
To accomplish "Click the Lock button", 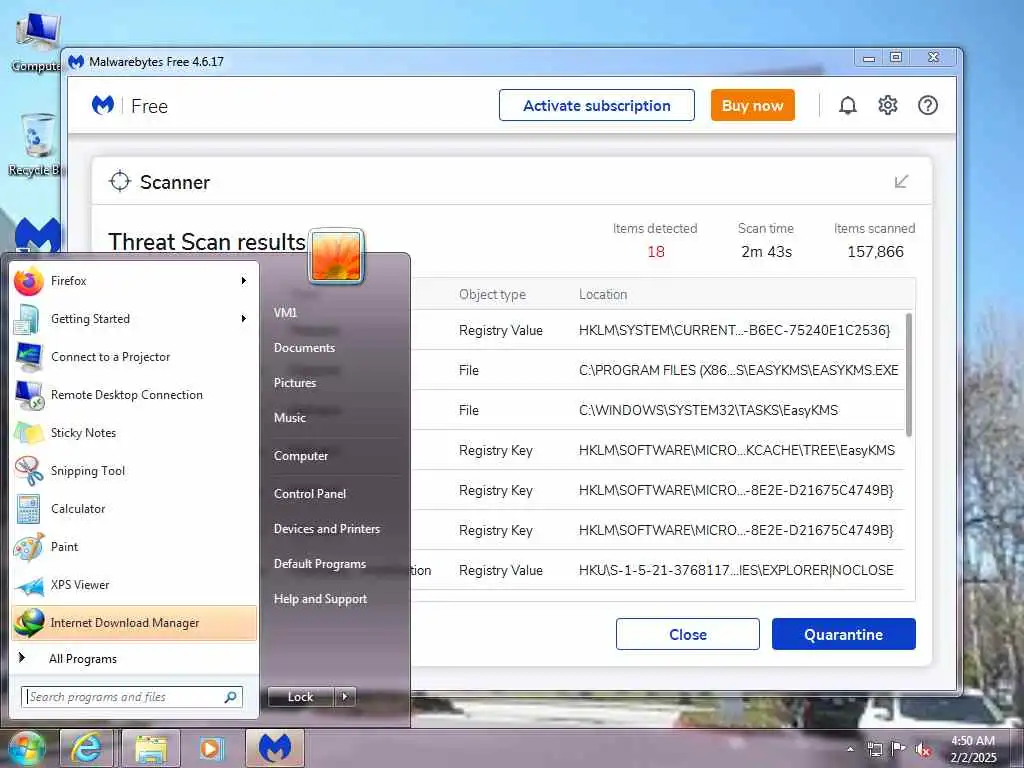I will click(x=300, y=697).
